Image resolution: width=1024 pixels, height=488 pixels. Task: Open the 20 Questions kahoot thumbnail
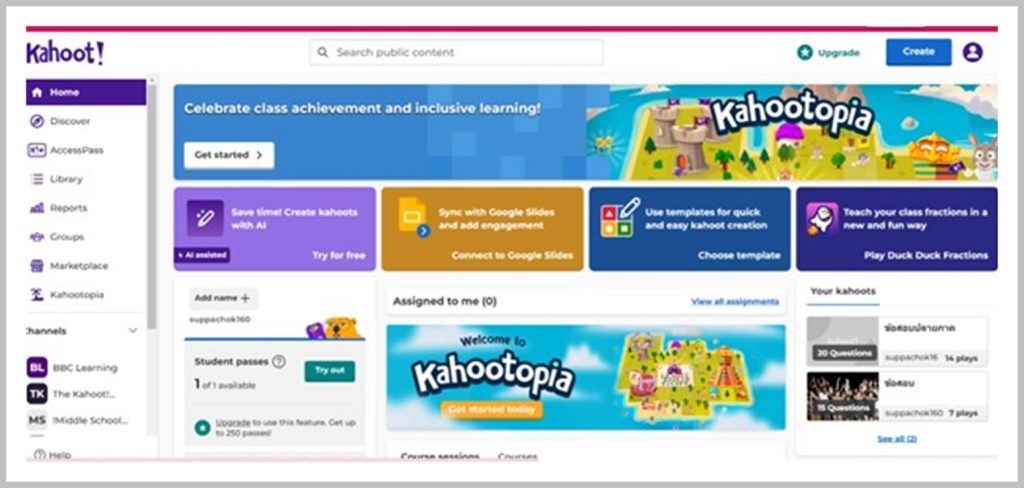pos(842,341)
